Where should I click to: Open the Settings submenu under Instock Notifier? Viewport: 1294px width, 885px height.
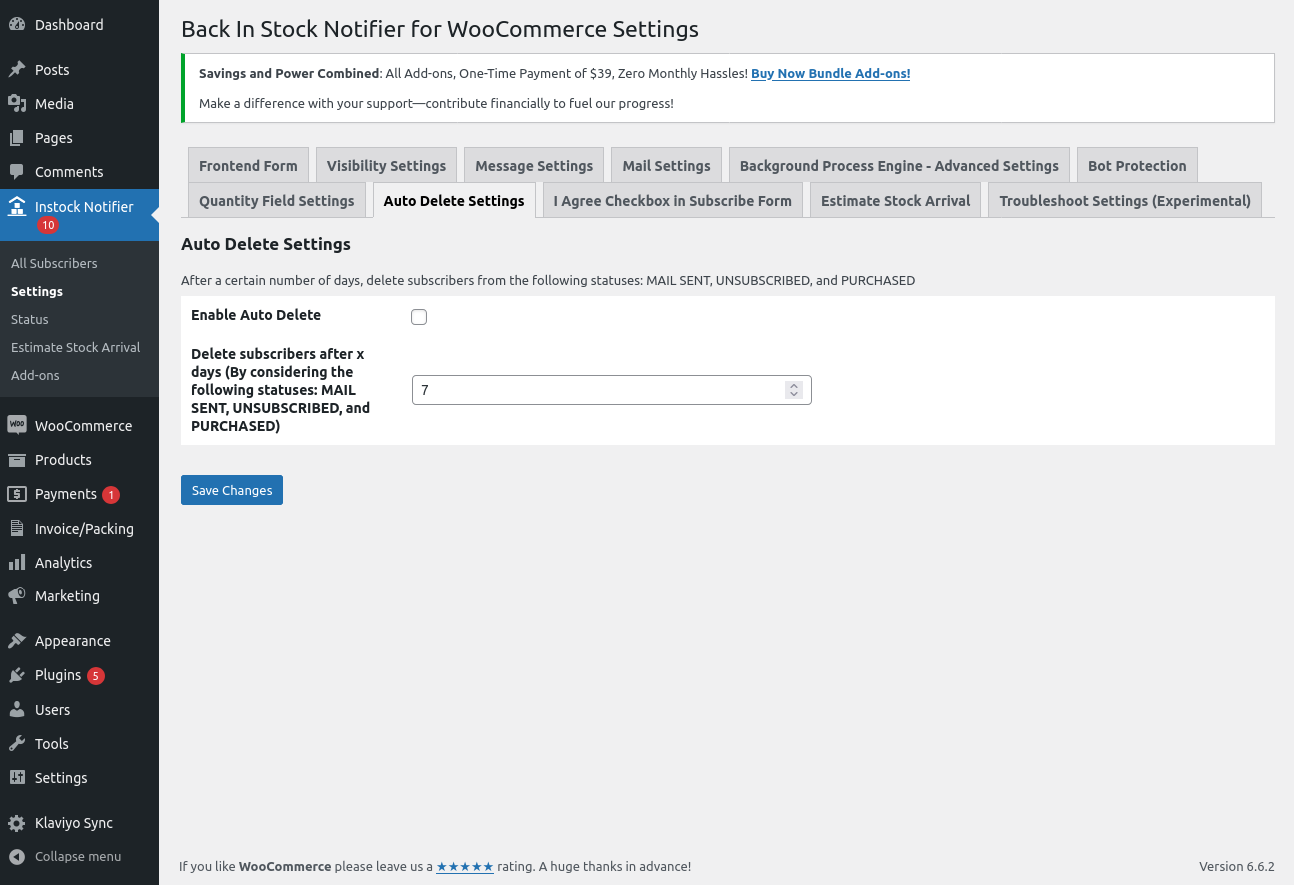click(x=37, y=292)
